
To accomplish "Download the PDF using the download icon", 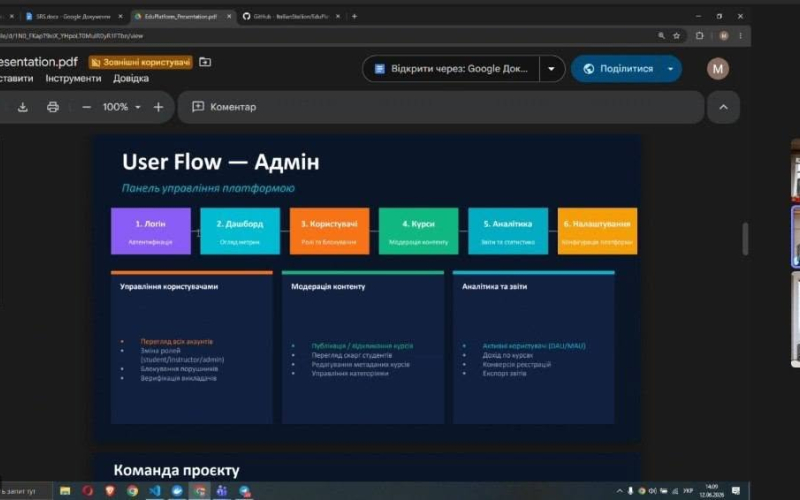I will point(22,107).
